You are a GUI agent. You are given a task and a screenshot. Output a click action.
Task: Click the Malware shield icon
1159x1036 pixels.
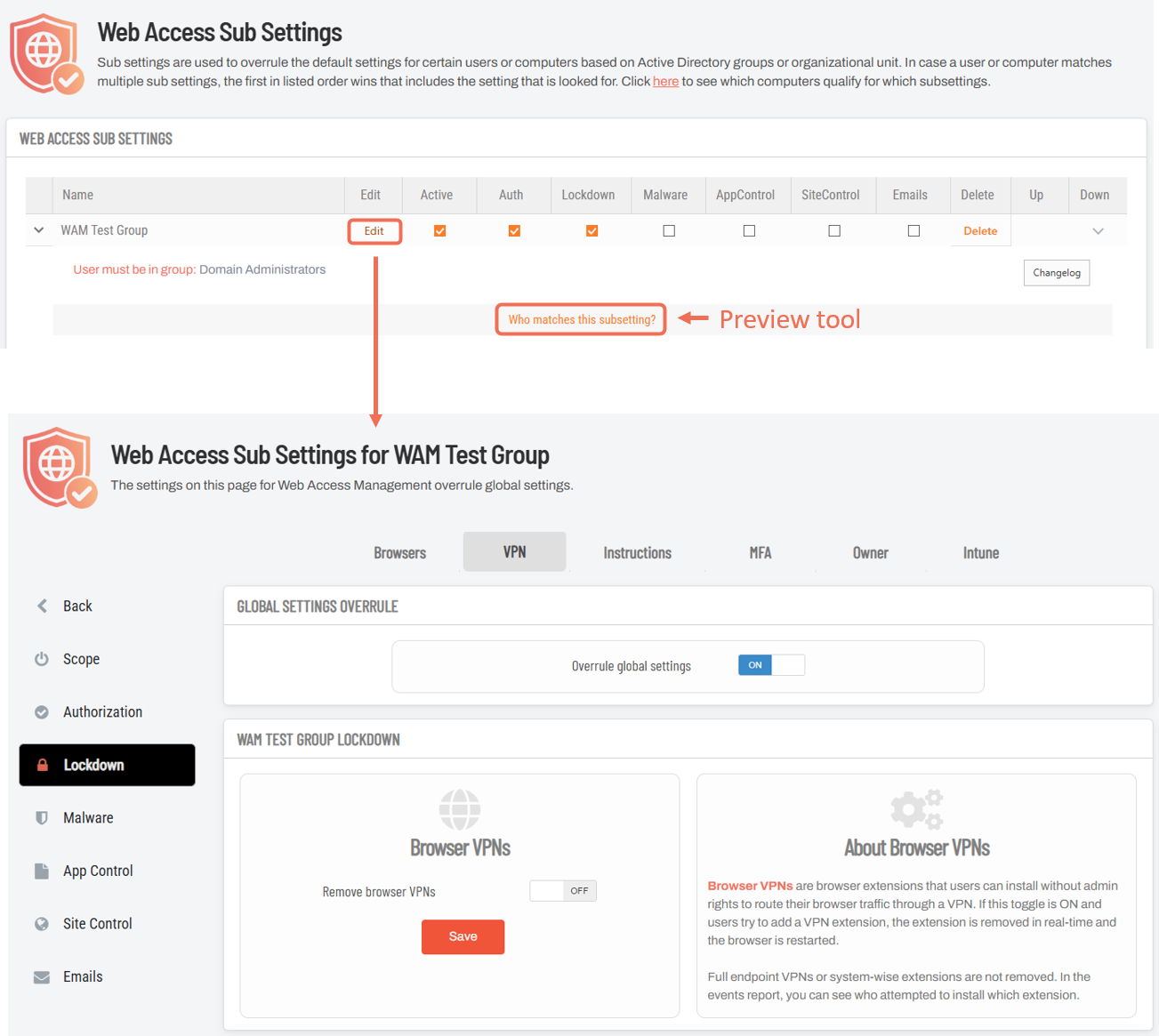42,818
